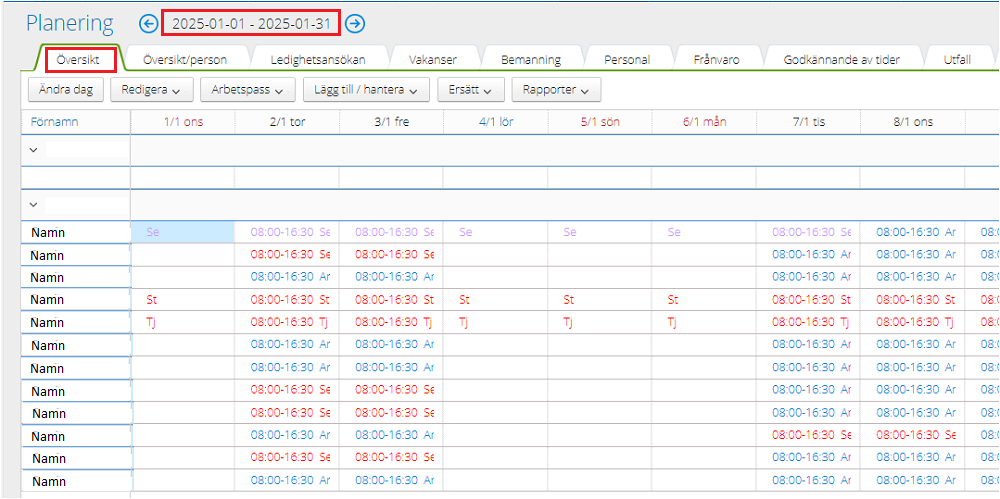This screenshot has width=1000, height=499.
Task: Open the Ersätt dropdown menu
Action: [x=470, y=90]
